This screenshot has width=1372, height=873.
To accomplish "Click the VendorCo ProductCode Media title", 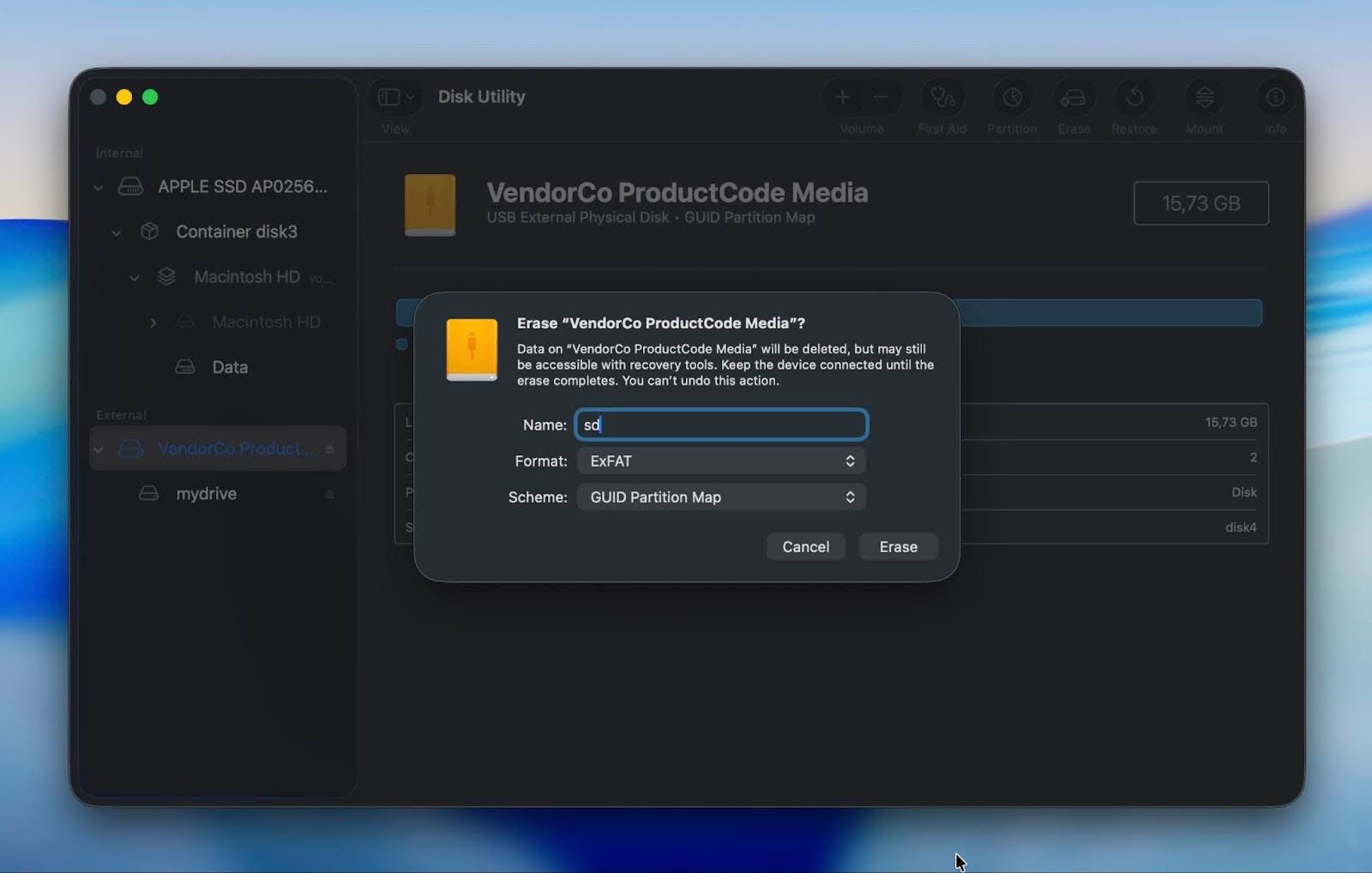I will (x=677, y=193).
